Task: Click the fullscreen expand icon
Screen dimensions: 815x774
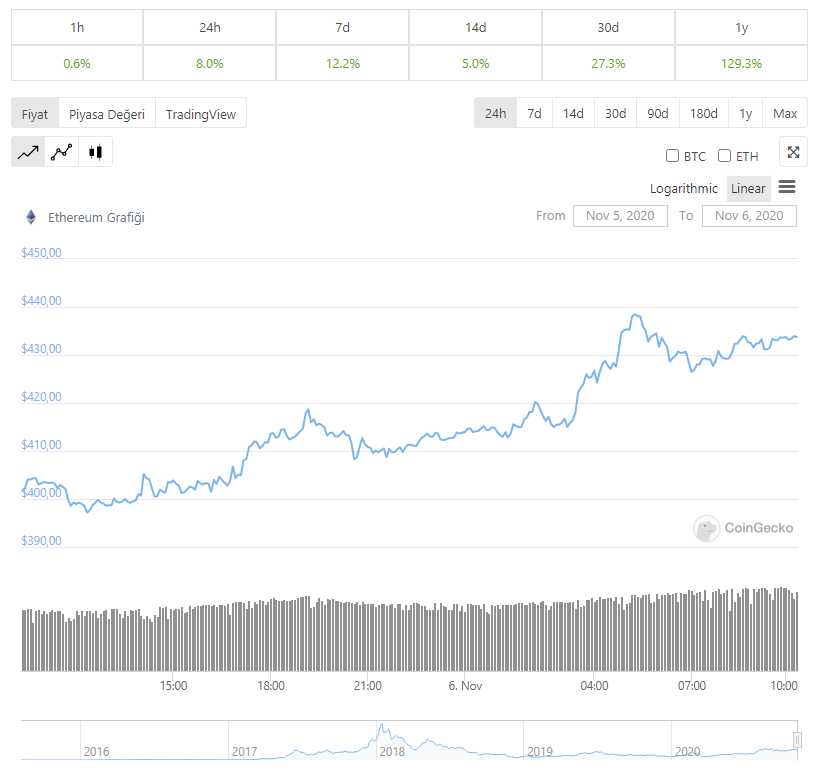Action: pos(793,152)
